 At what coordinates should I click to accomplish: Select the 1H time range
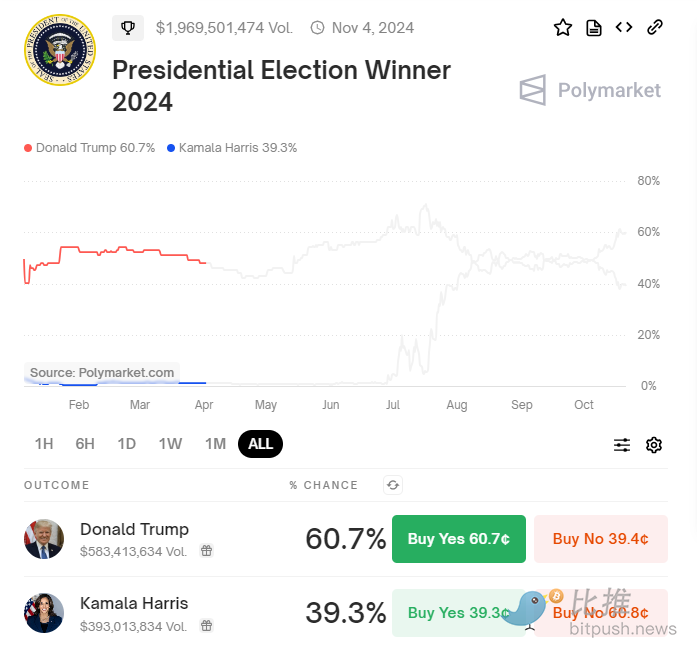tap(44, 444)
